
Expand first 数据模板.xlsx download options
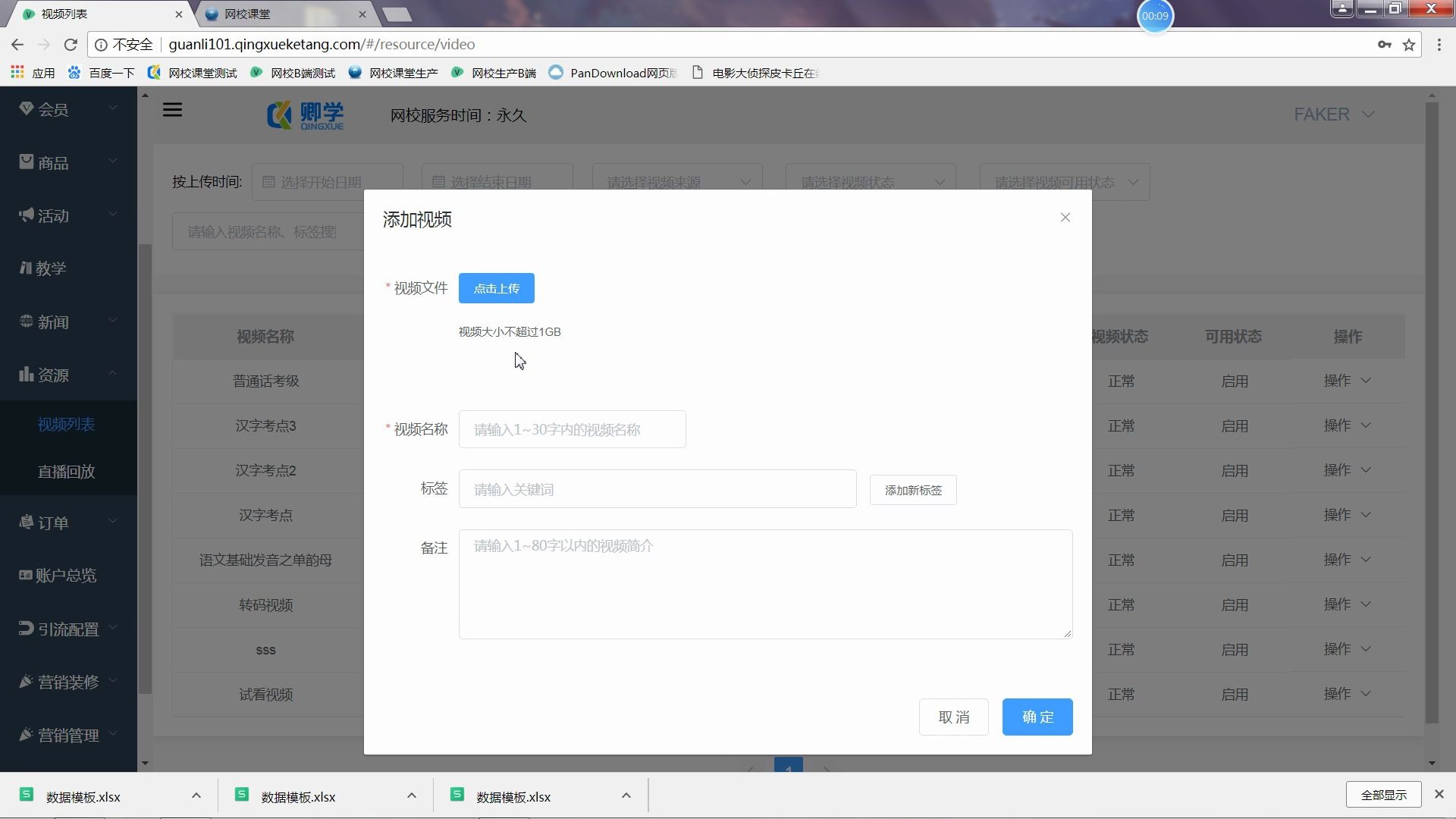(196, 795)
